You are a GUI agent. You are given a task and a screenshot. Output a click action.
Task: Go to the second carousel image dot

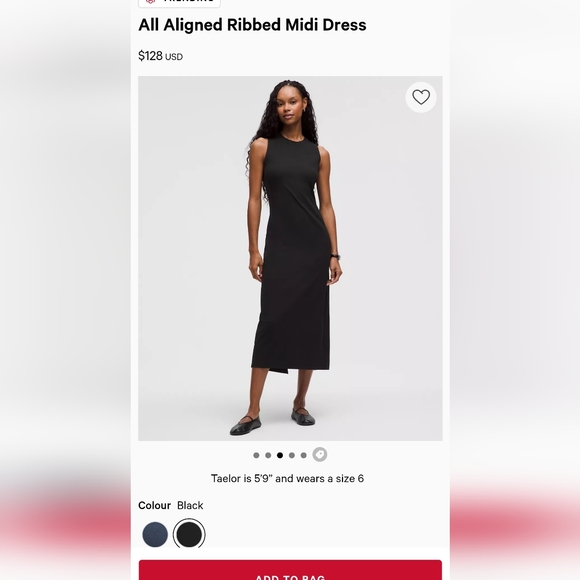pos(268,455)
